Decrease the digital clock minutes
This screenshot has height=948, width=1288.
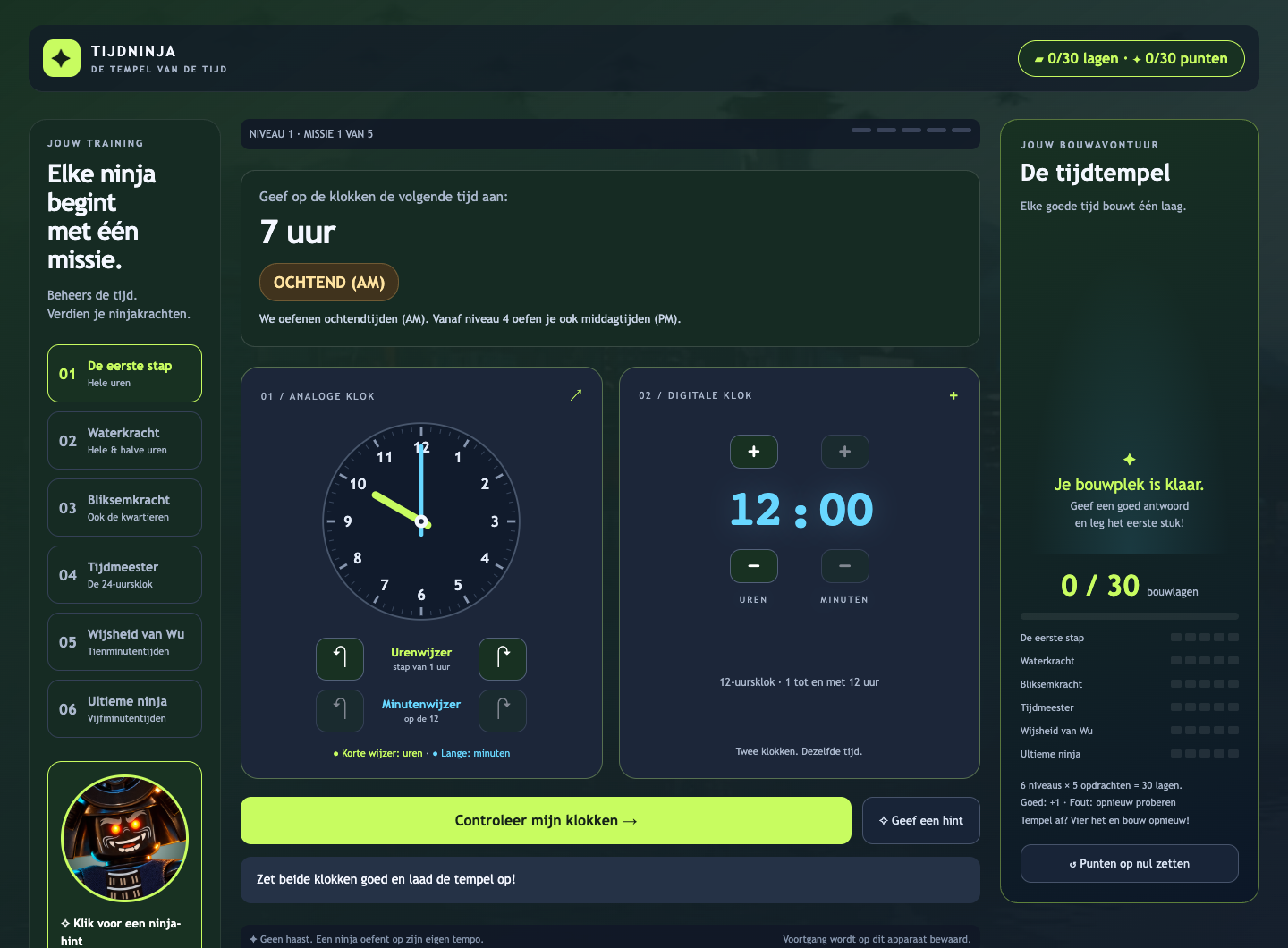[845, 566]
